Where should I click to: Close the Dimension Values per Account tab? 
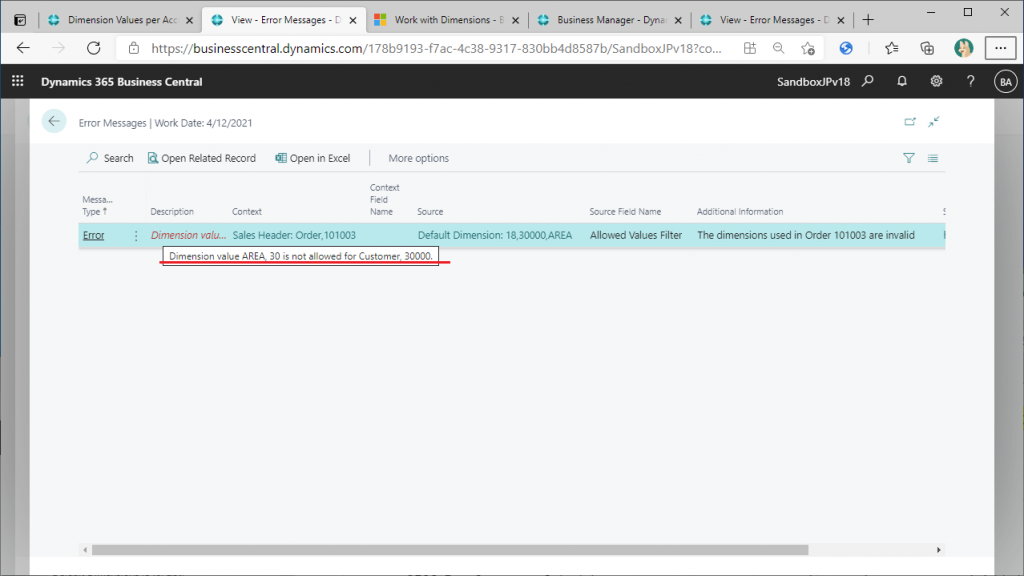189,20
